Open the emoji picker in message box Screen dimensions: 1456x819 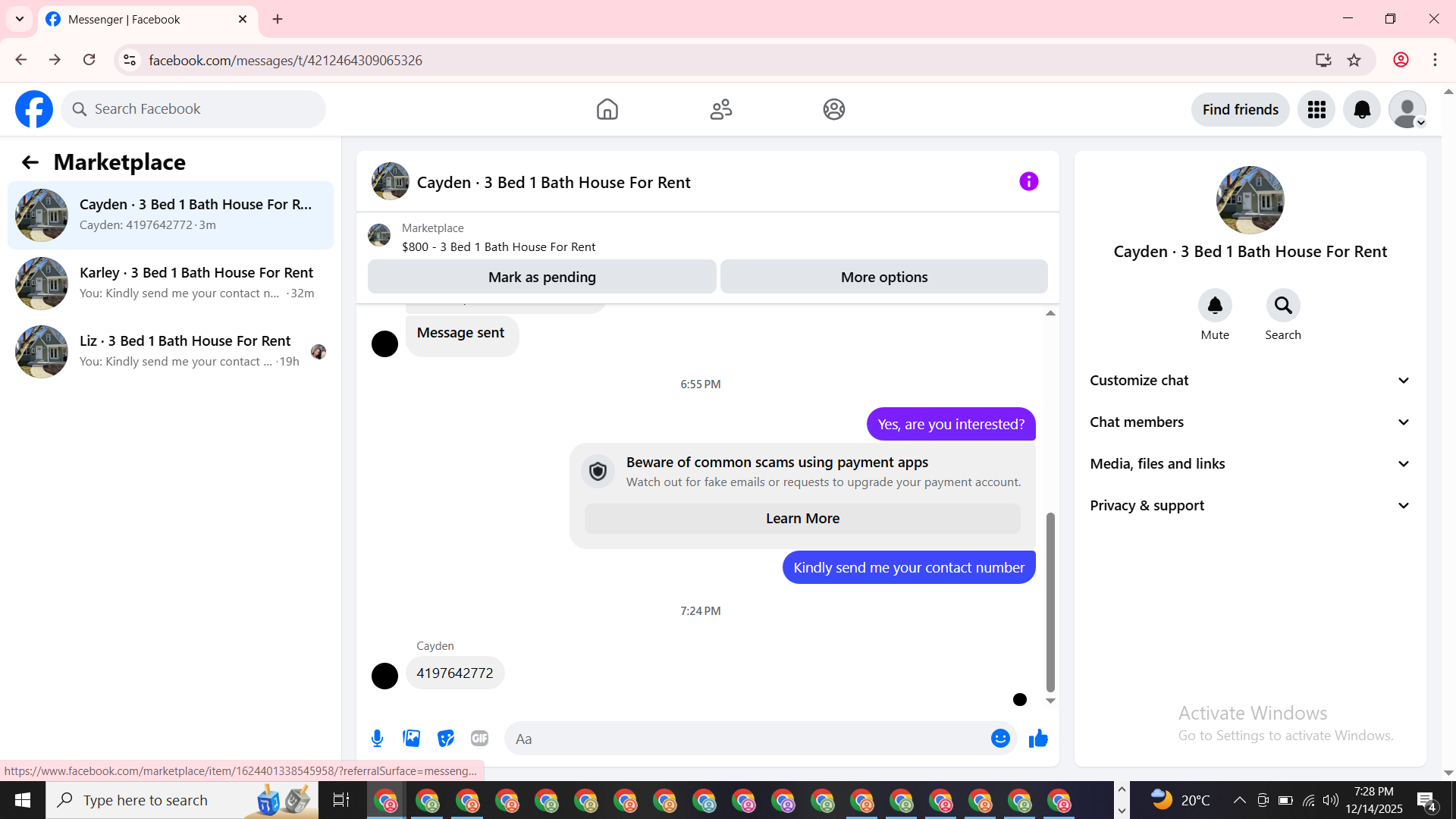coord(1000,739)
